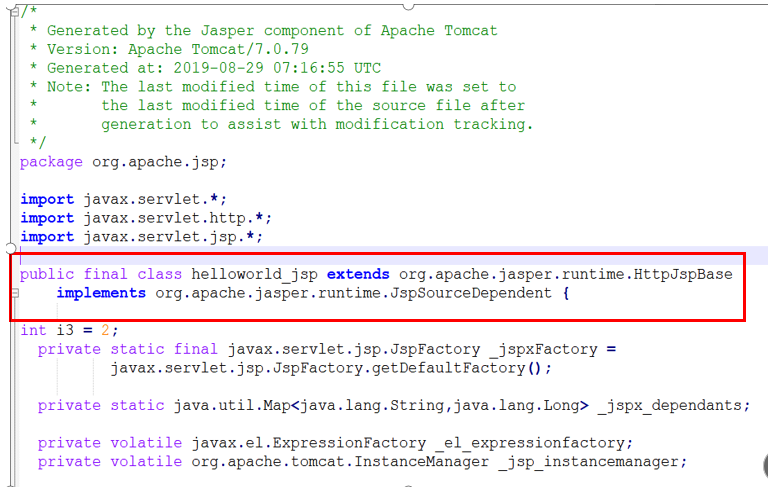Click 'javax.el.ExpressionFactory' type name
This screenshot has height=489, width=769.
coord(308,443)
